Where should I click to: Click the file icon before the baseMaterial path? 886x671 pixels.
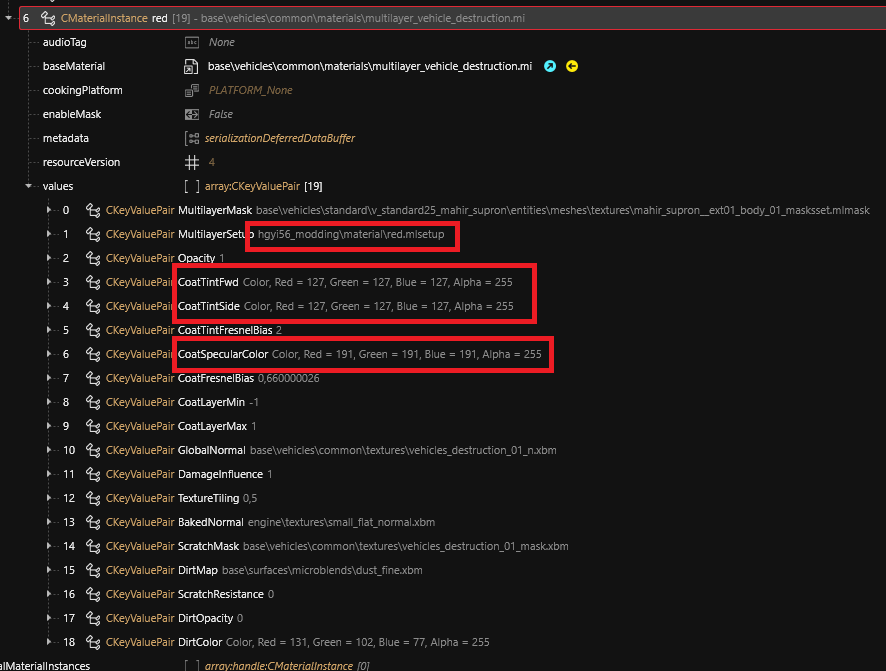[192, 67]
